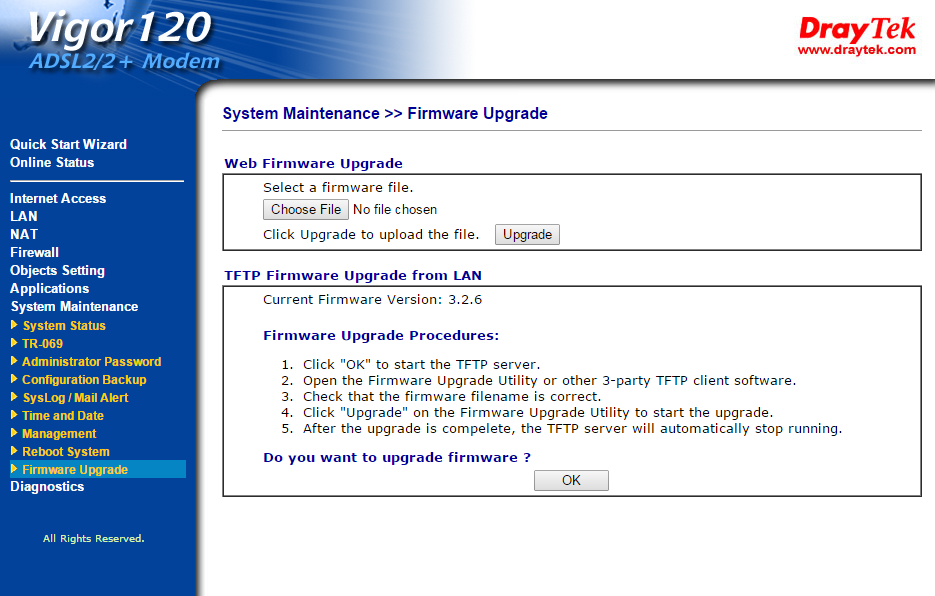
Task: Click 'Do you want to upgrade firmware ?' text
Action: [x=397, y=458]
